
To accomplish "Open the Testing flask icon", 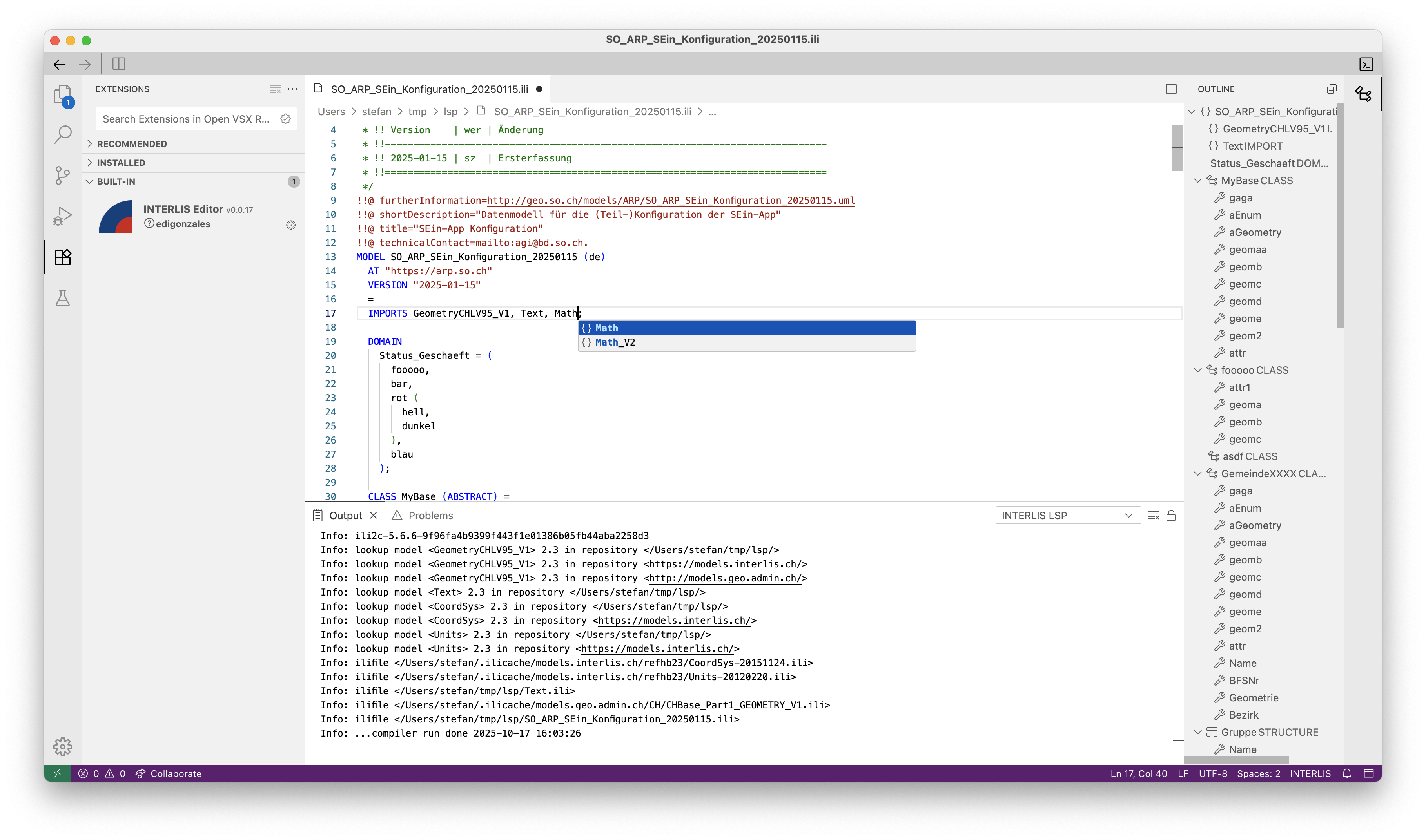I will tap(62, 298).
